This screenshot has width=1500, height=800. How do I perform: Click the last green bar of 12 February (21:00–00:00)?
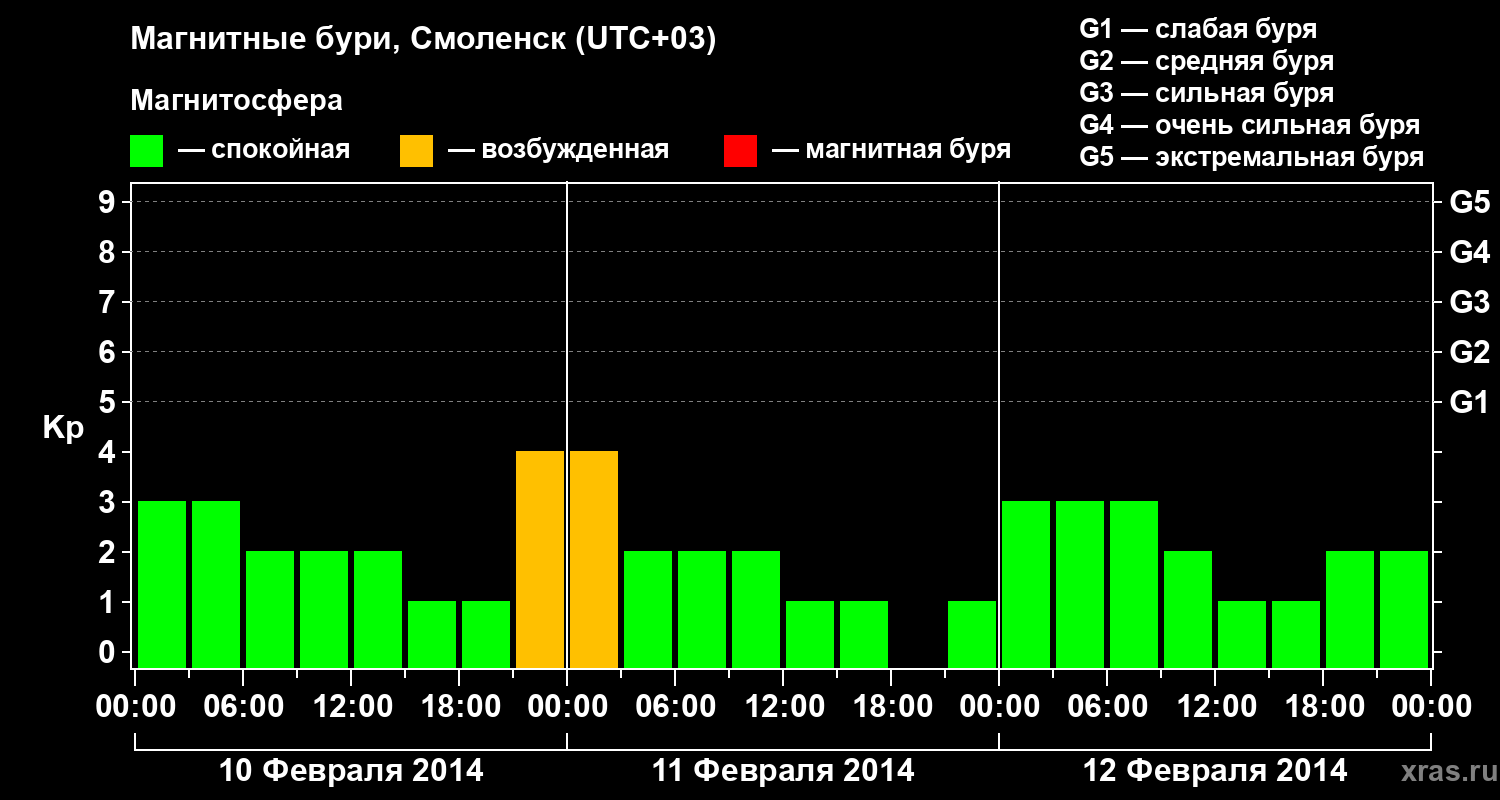[x=1404, y=609]
